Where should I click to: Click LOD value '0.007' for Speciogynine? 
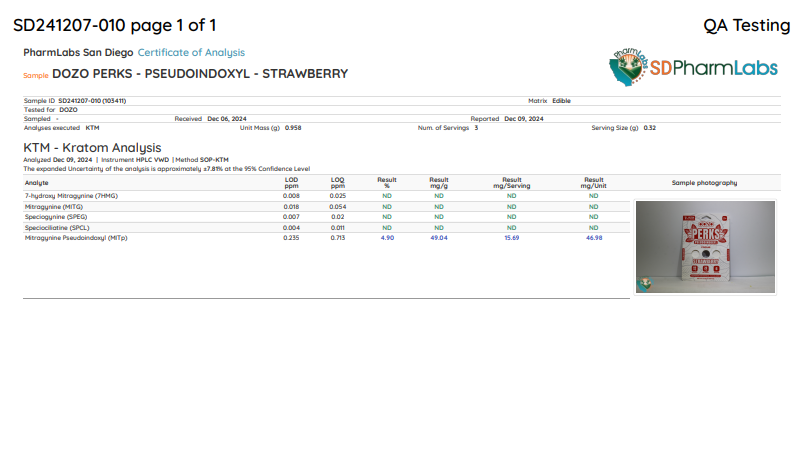coord(291,217)
